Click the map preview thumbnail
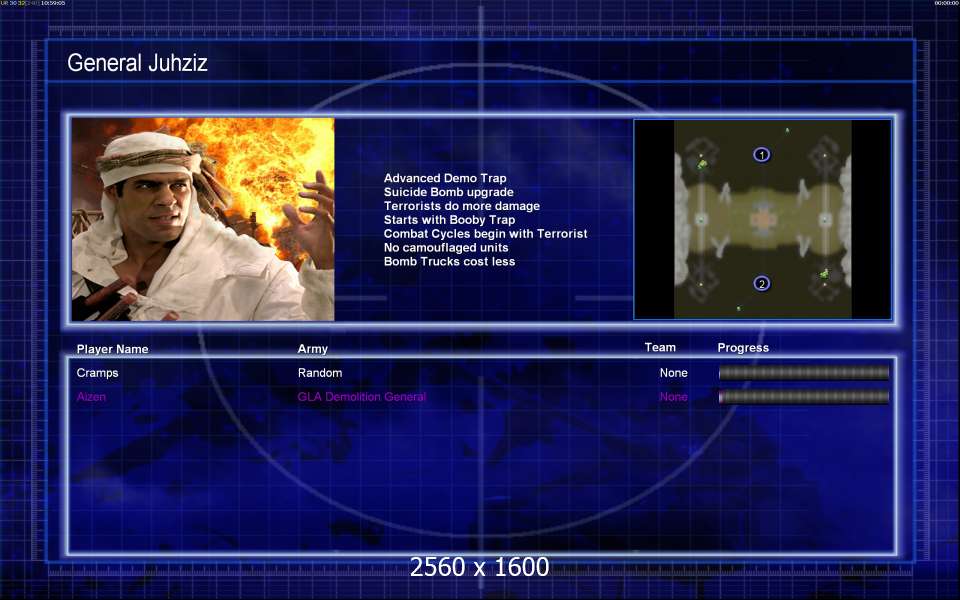960x600 pixels. pyautogui.click(x=762, y=219)
